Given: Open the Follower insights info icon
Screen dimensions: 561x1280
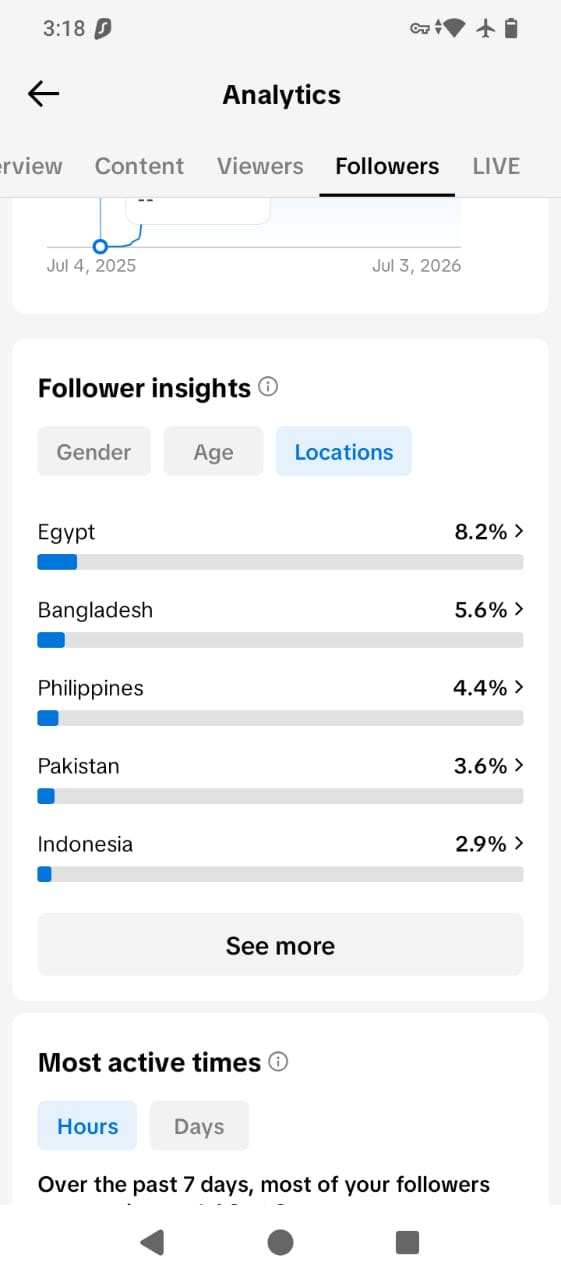Looking at the screenshot, I should (x=268, y=387).
